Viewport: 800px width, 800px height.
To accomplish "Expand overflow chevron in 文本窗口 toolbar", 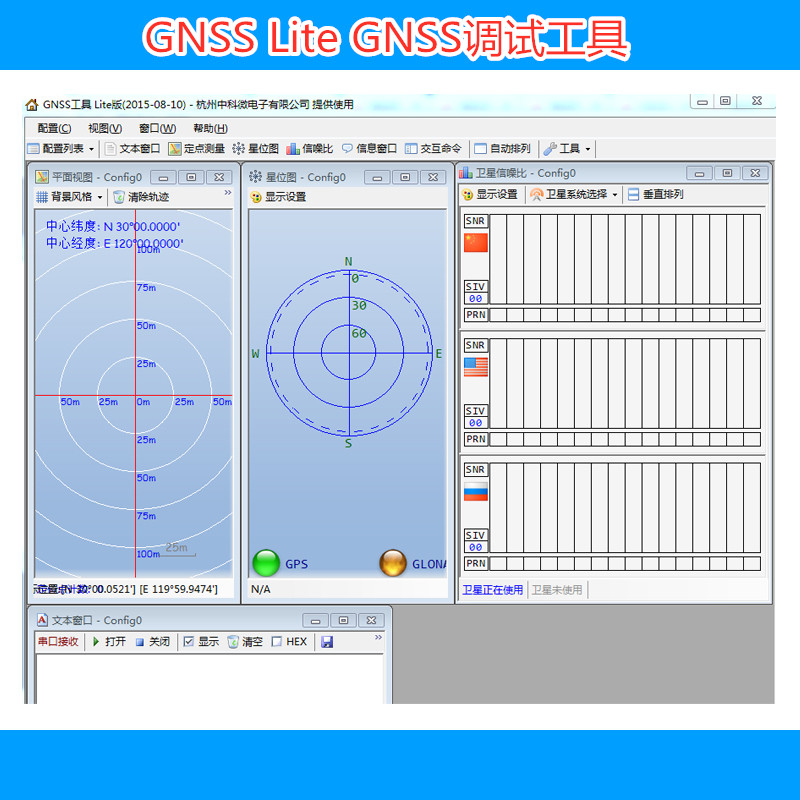I will 378,637.
